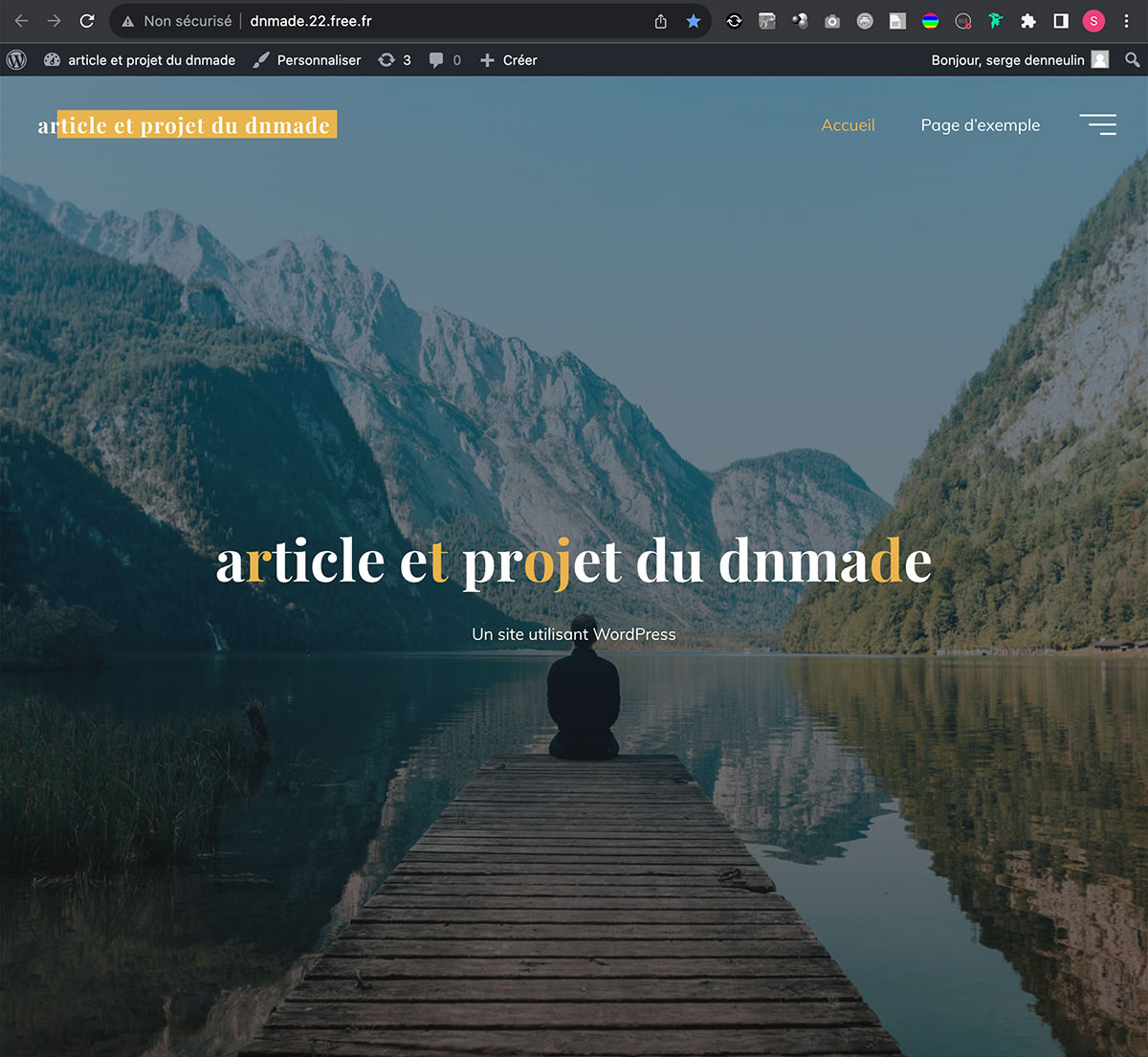The width and height of the screenshot is (1148, 1057).
Task: Open the updates icon showing 3
Action: (394, 60)
